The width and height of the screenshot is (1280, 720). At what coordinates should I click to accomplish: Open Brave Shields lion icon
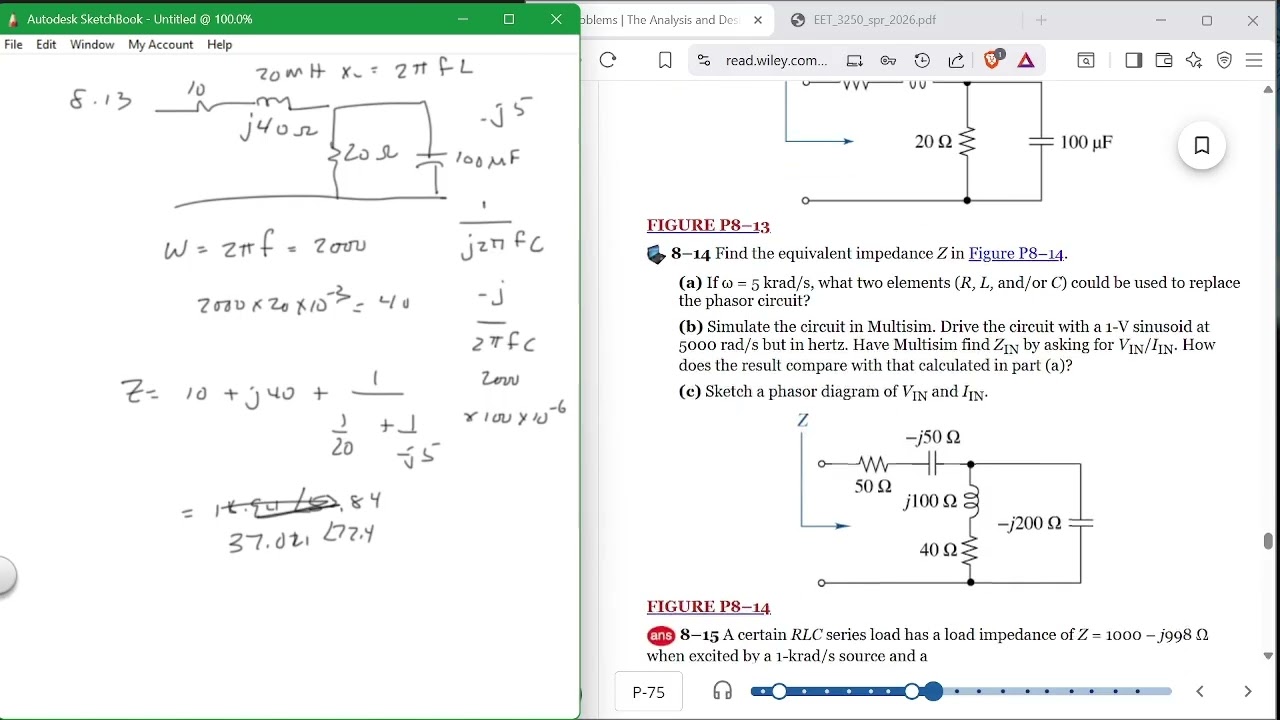[x=992, y=60]
